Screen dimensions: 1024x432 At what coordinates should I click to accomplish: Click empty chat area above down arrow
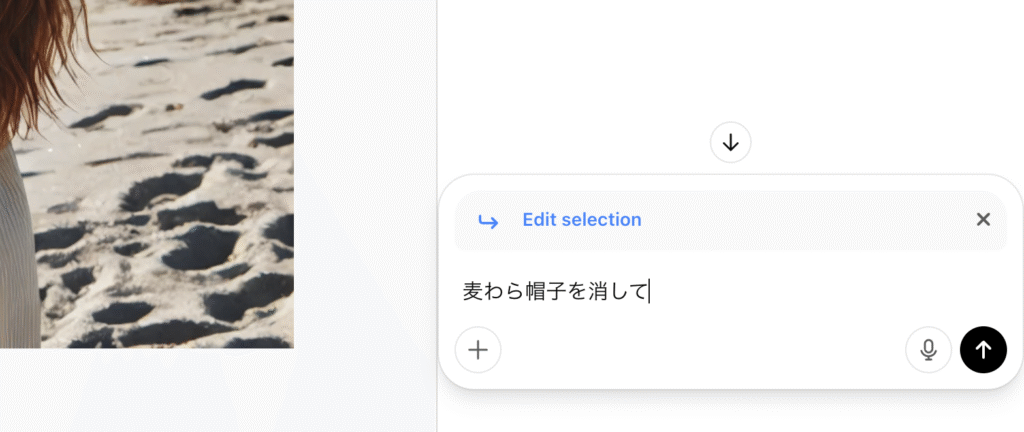[730, 59]
